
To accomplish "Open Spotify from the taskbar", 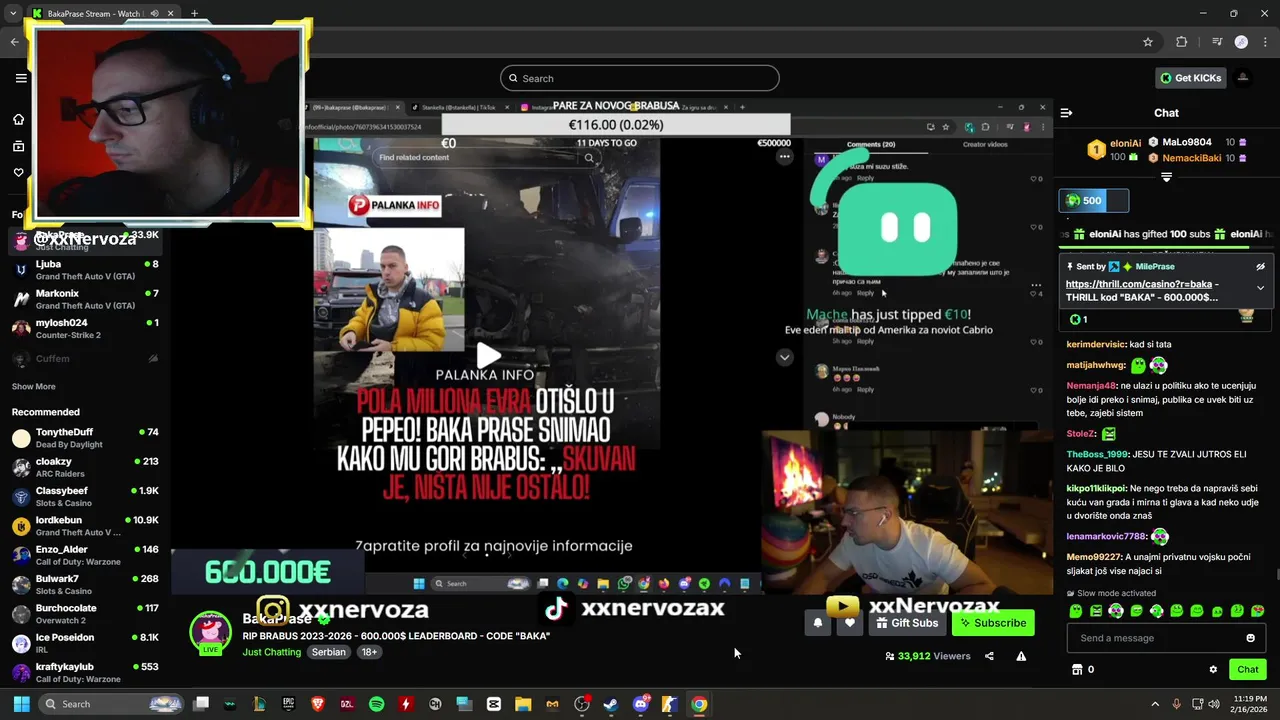I will tap(376, 704).
